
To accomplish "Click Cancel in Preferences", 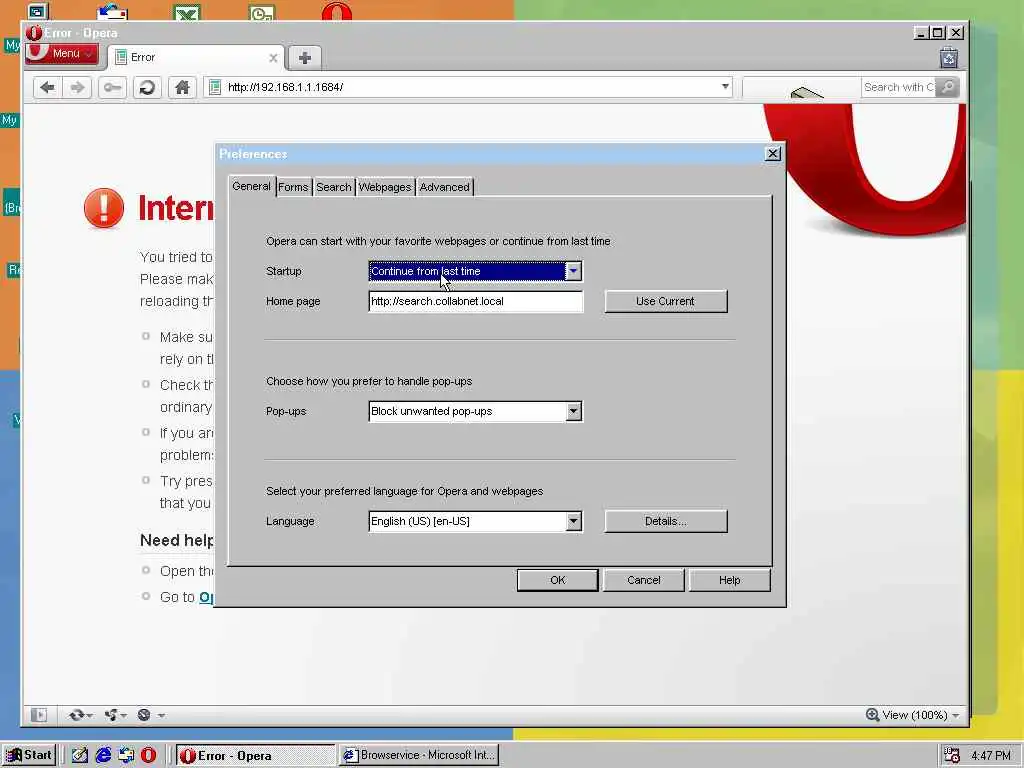I will pos(643,580).
